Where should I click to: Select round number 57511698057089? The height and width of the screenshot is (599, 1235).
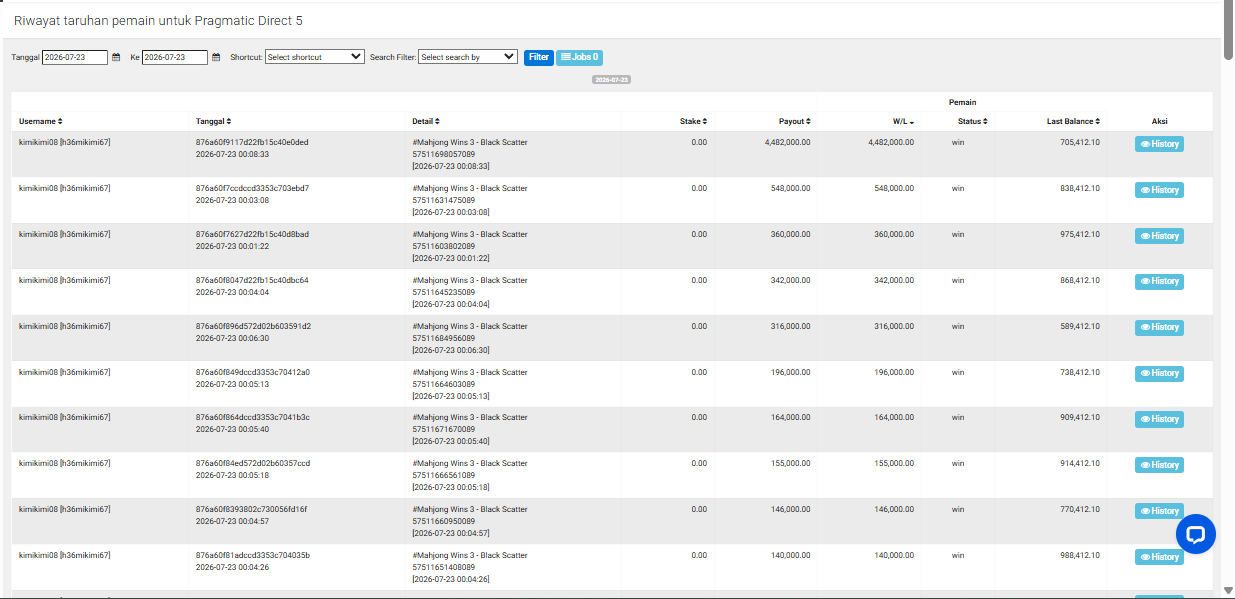(x=443, y=154)
